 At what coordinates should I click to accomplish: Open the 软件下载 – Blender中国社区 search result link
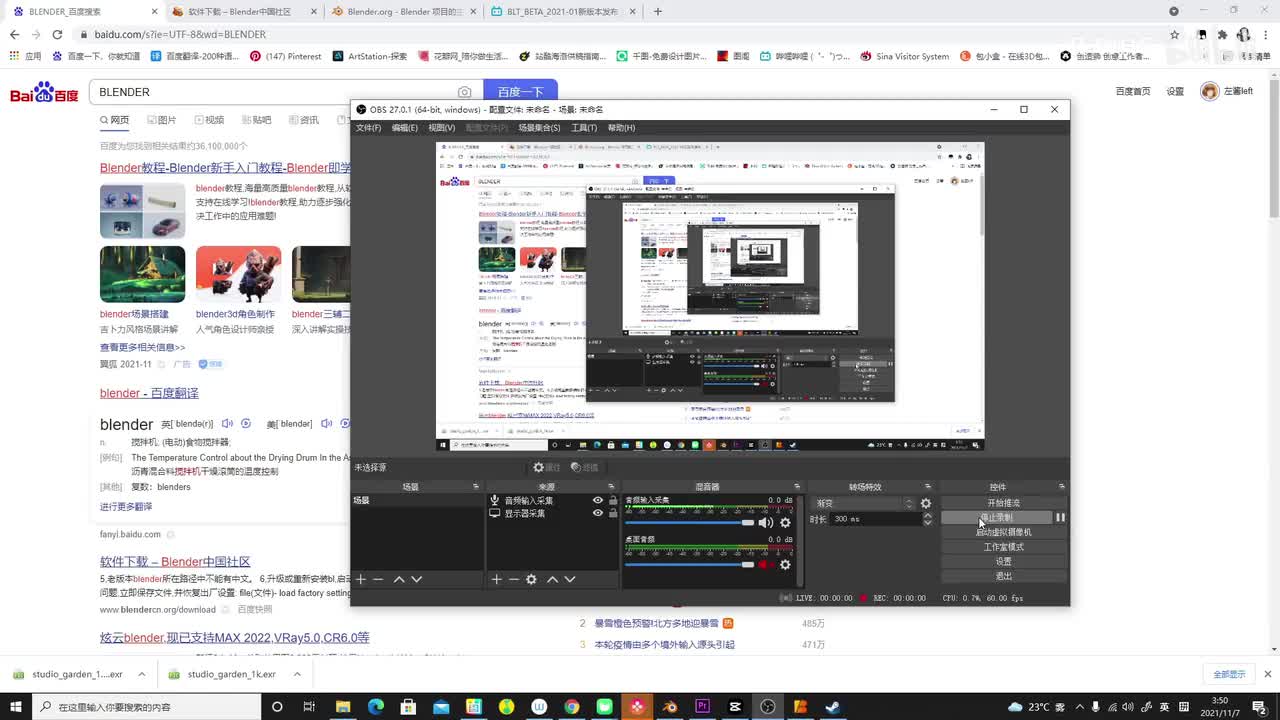(x=175, y=562)
